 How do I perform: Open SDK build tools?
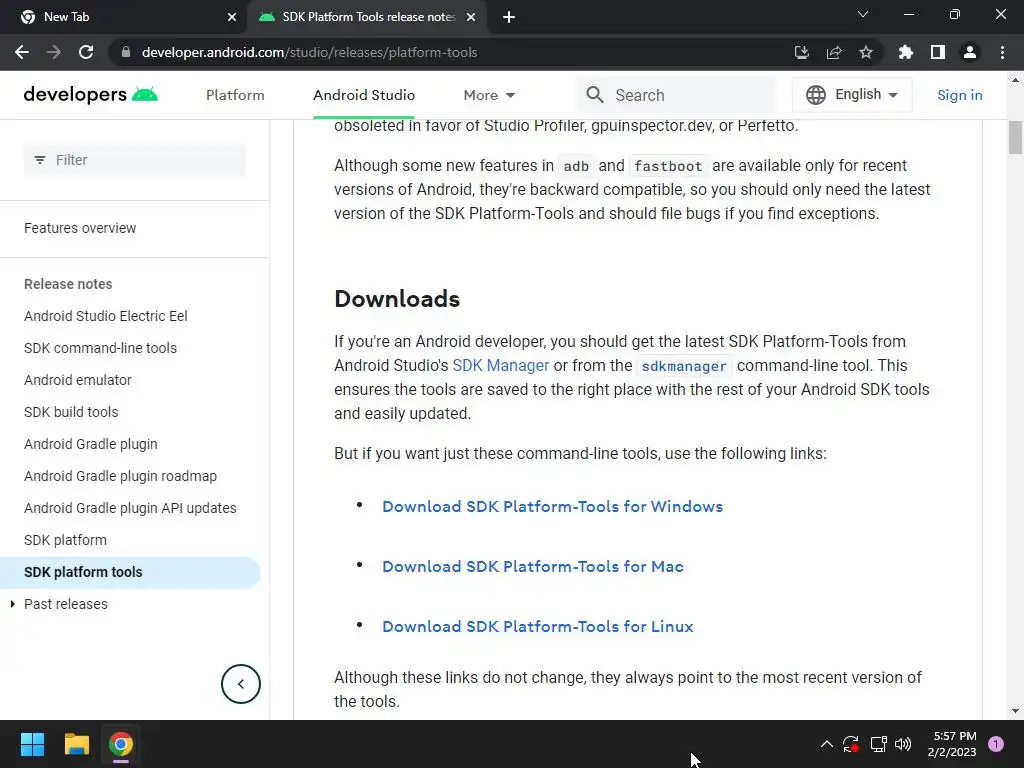(71, 412)
